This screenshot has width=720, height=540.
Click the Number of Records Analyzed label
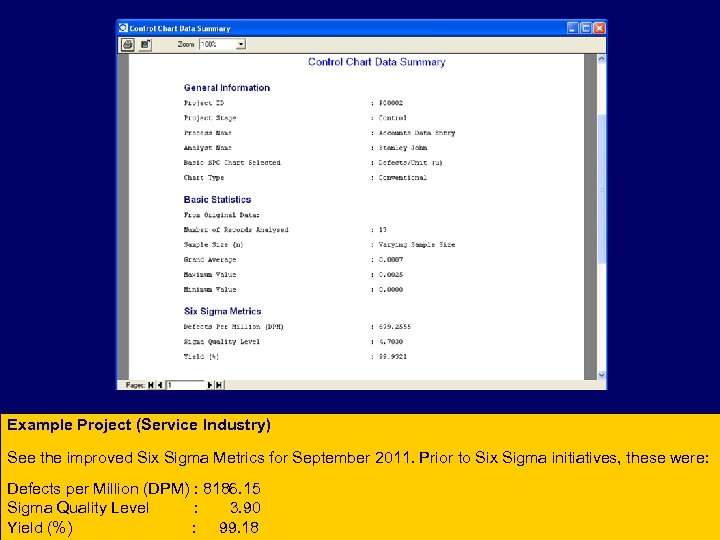coord(236,230)
